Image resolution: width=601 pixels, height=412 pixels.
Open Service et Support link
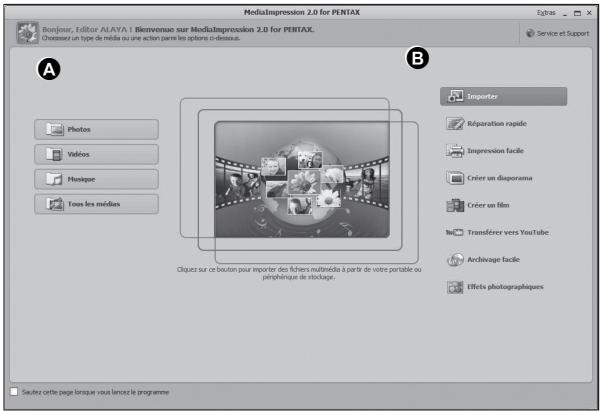pos(563,33)
